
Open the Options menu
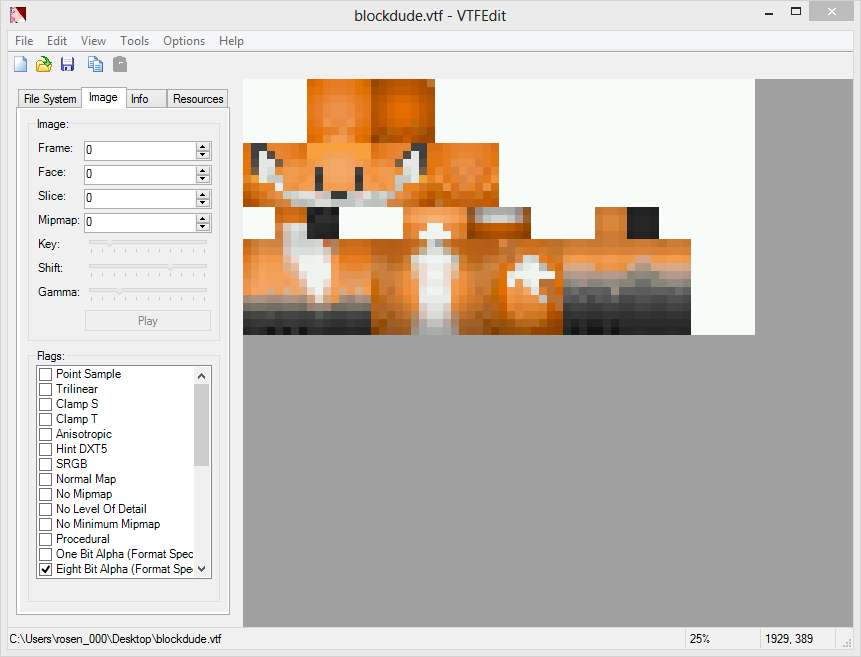pos(184,41)
